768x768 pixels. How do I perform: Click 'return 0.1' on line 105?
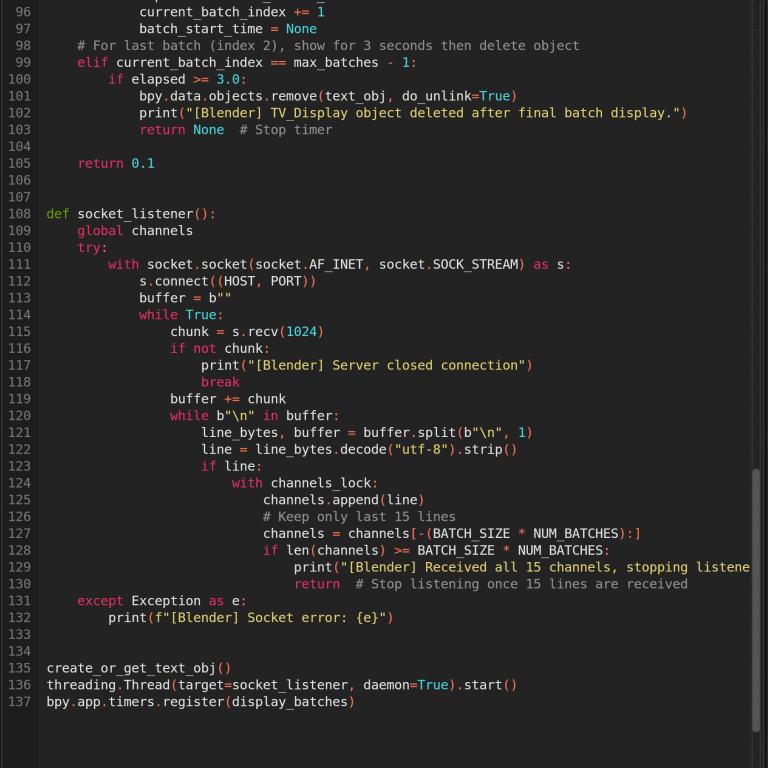(x=116, y=163)
